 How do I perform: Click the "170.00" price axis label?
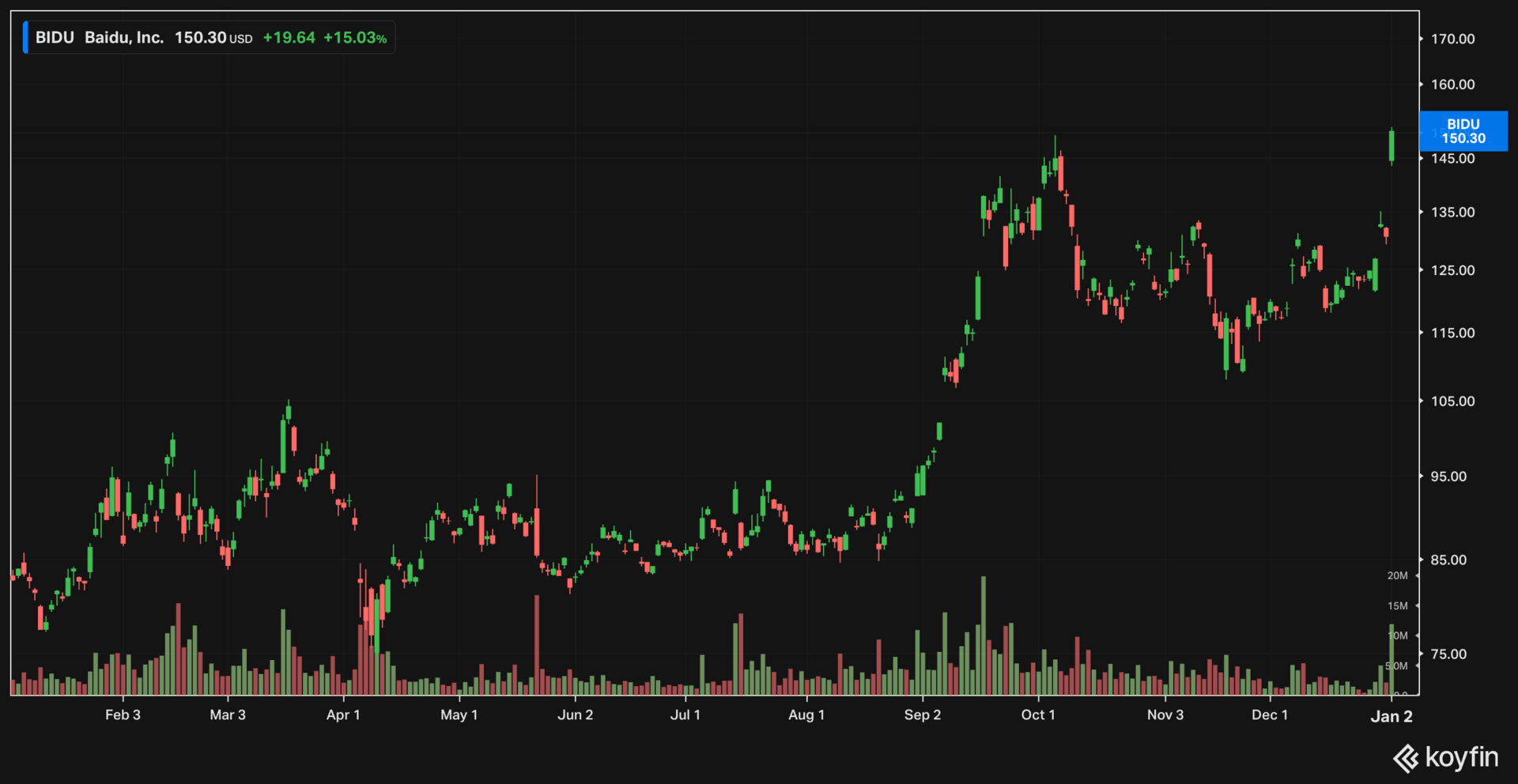1453,39
